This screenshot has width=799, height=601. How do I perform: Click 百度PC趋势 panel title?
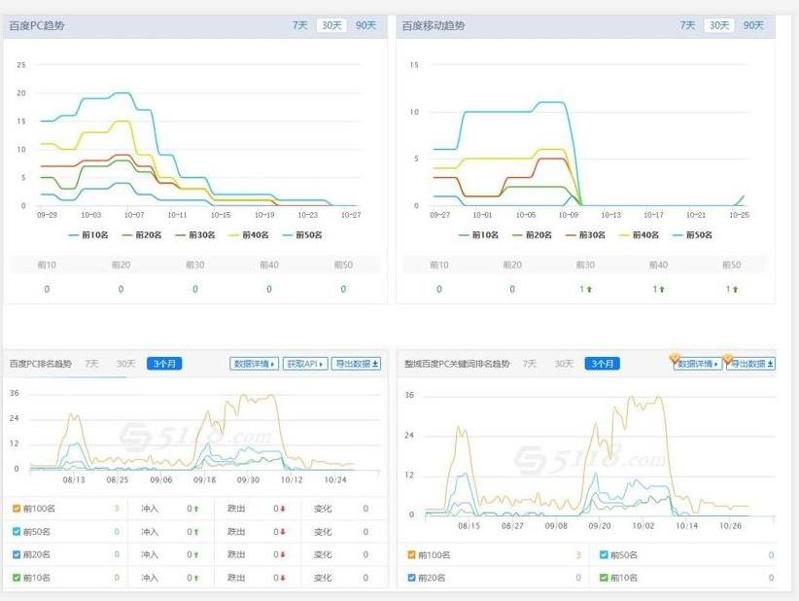[37, 25]
